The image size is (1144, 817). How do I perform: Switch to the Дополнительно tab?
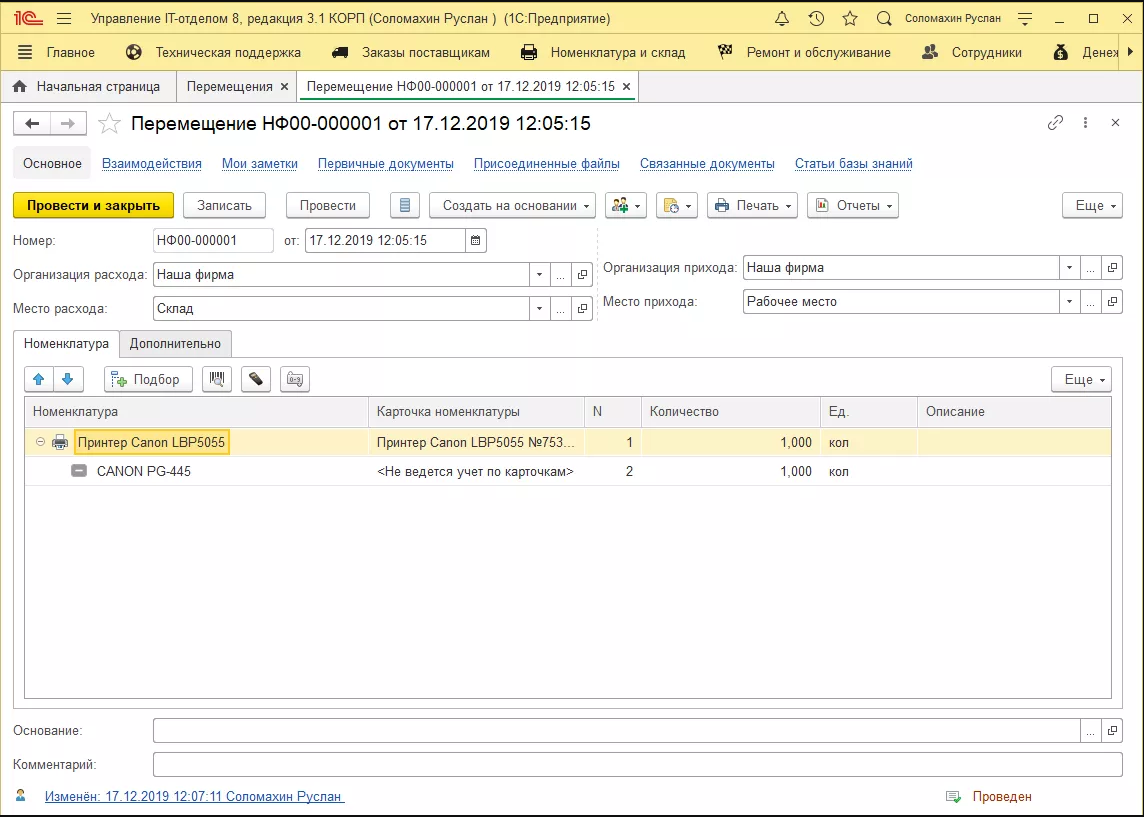(175, 344)
